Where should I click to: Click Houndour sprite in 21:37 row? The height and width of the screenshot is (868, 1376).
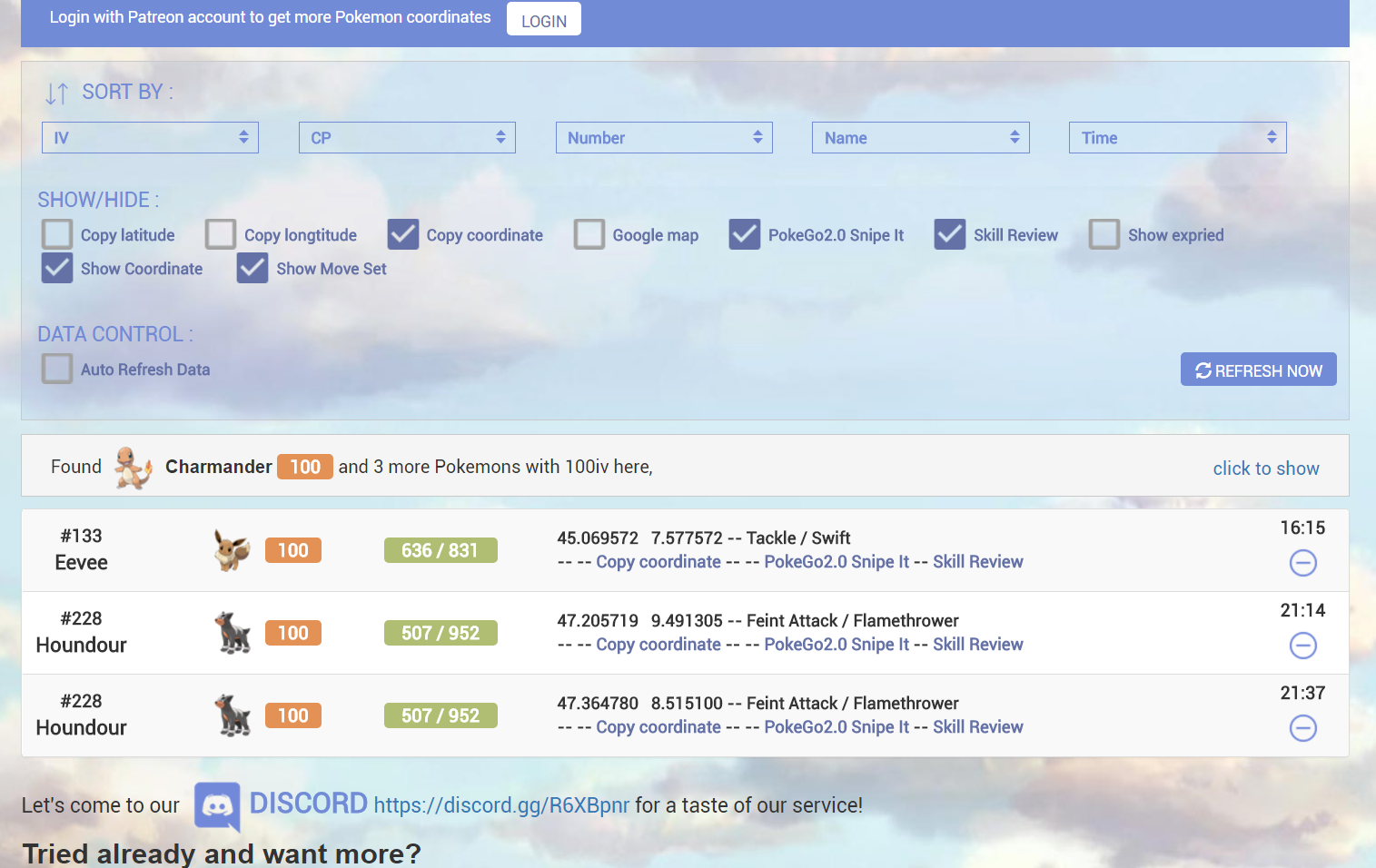[x=233, y=715]
